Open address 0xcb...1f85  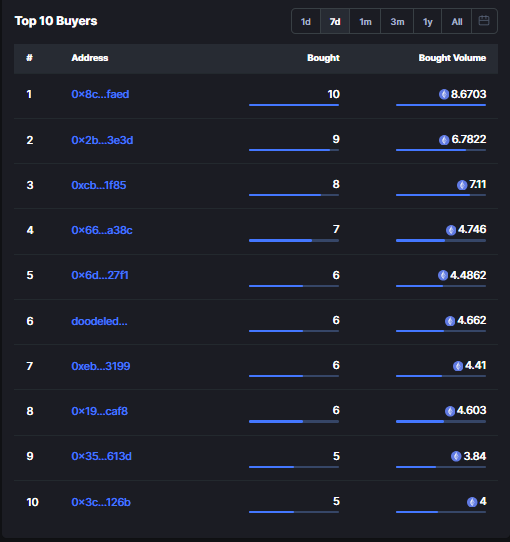click(x=99, y=185)
